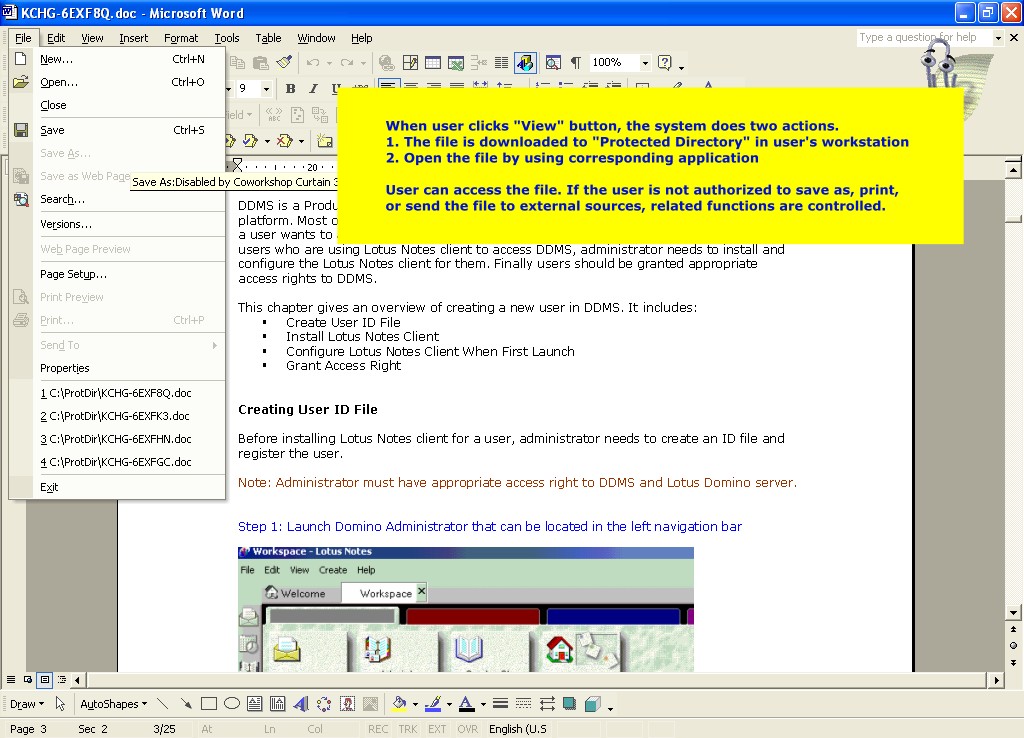
Task: Open the Zoom percentage dropdown
Action: point(645,63)
